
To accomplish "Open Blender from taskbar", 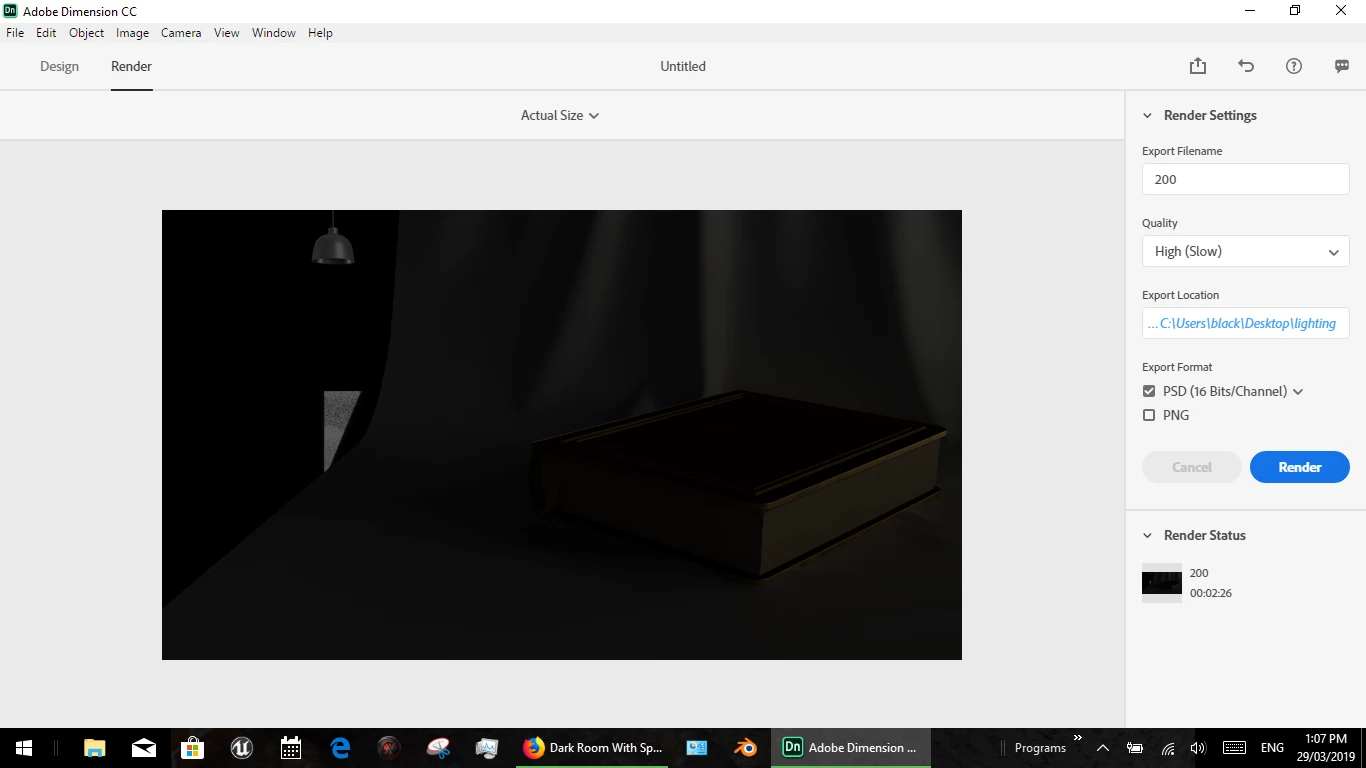I will point(745,747).
